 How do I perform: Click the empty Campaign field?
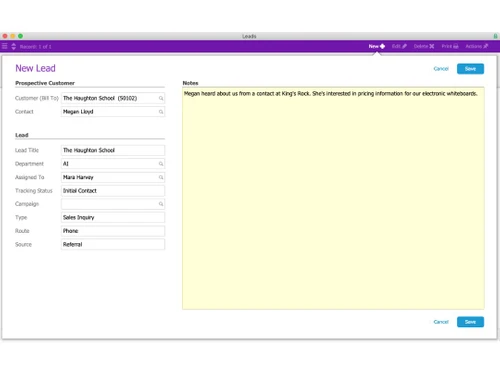[x=113, y=204]
